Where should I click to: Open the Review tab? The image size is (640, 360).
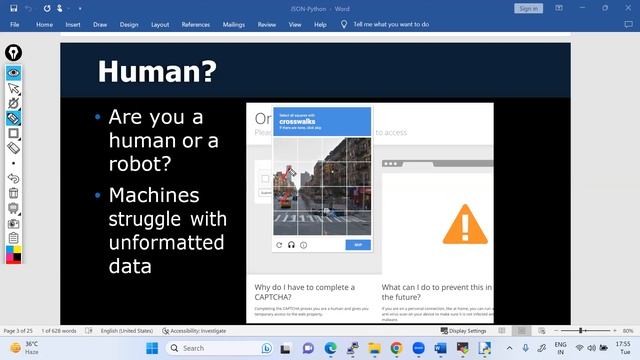267,24
